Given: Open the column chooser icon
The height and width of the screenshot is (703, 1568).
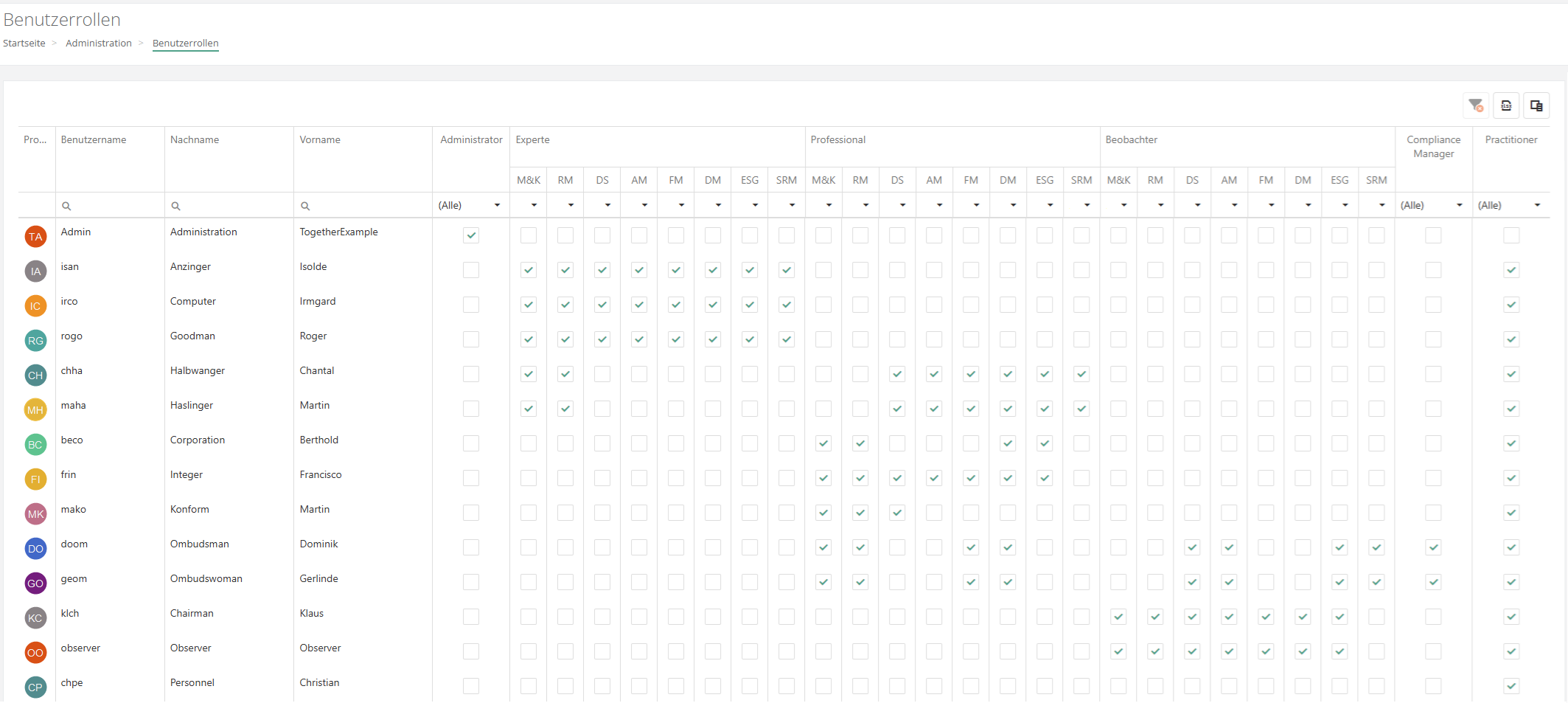Looking at the screenshot, I should click(x=1536, y=105).
